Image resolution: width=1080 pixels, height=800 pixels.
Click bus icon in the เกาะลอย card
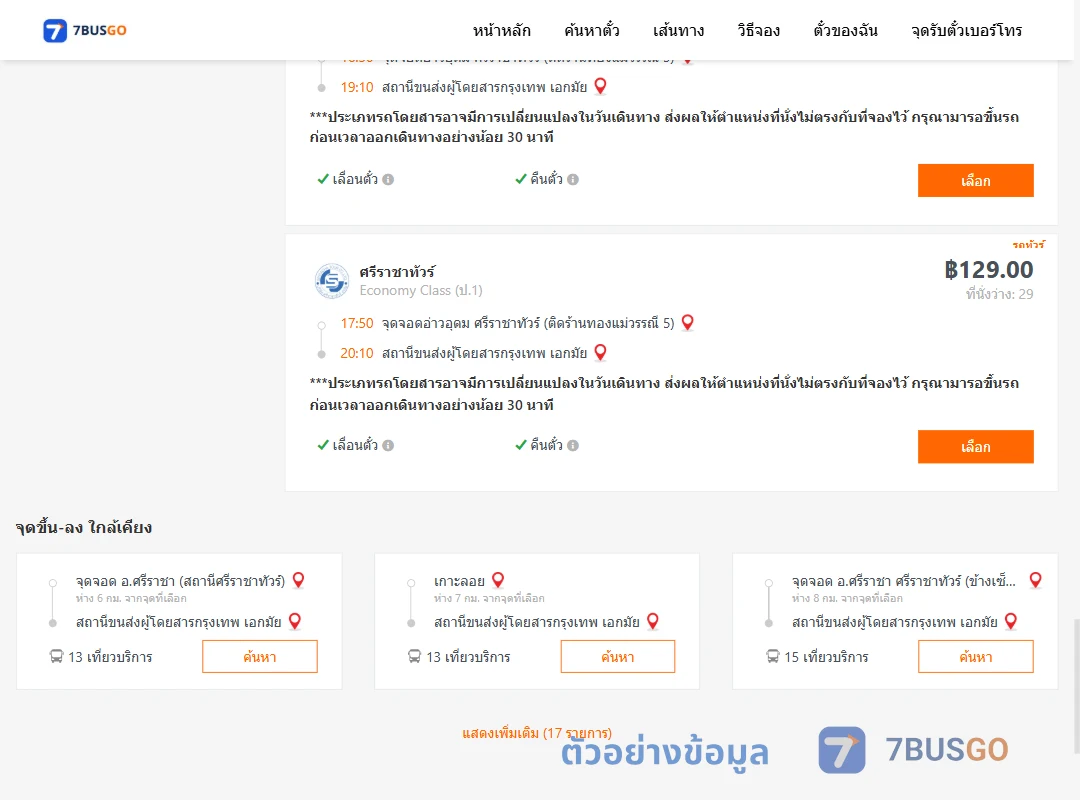pyautogui.click(x=414, y=657)
